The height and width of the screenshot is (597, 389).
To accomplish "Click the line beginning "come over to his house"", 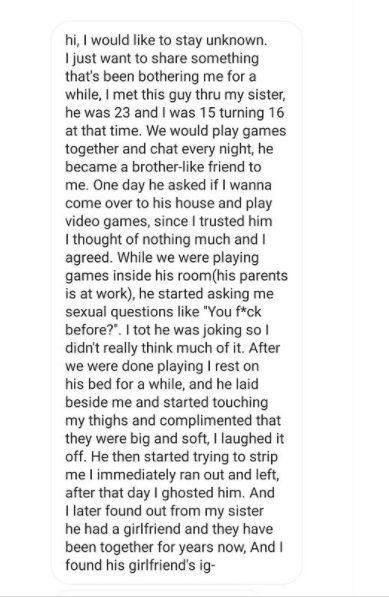I will pos(169,203).
